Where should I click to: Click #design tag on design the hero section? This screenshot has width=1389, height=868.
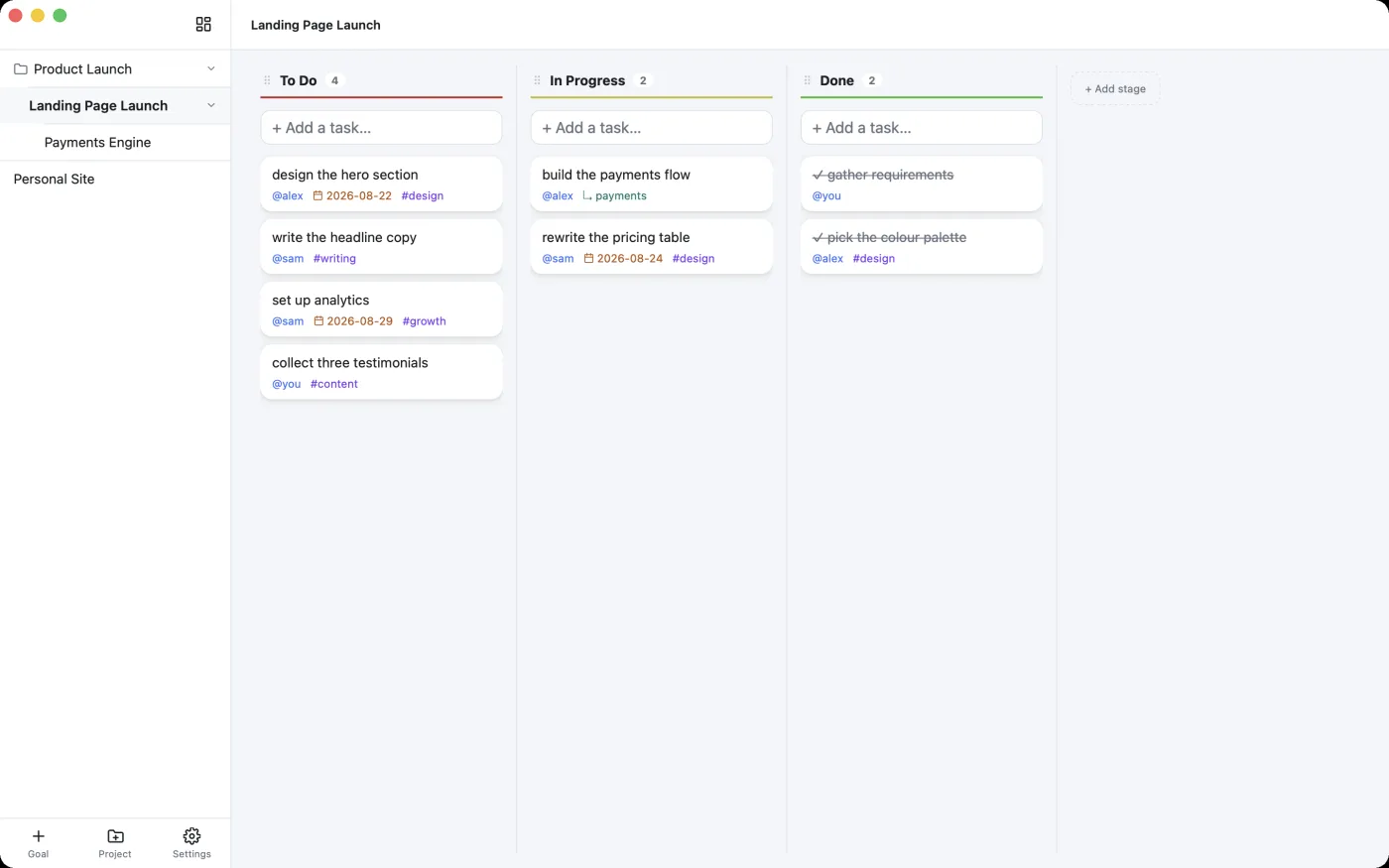(x=423, y=195)
